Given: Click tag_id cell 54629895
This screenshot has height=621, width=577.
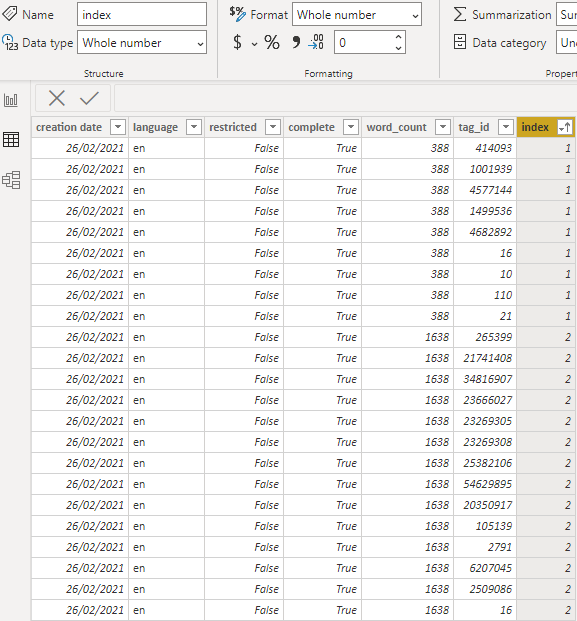Looking at the screenshot, I should pyautogui.click(x=485, y=484).
